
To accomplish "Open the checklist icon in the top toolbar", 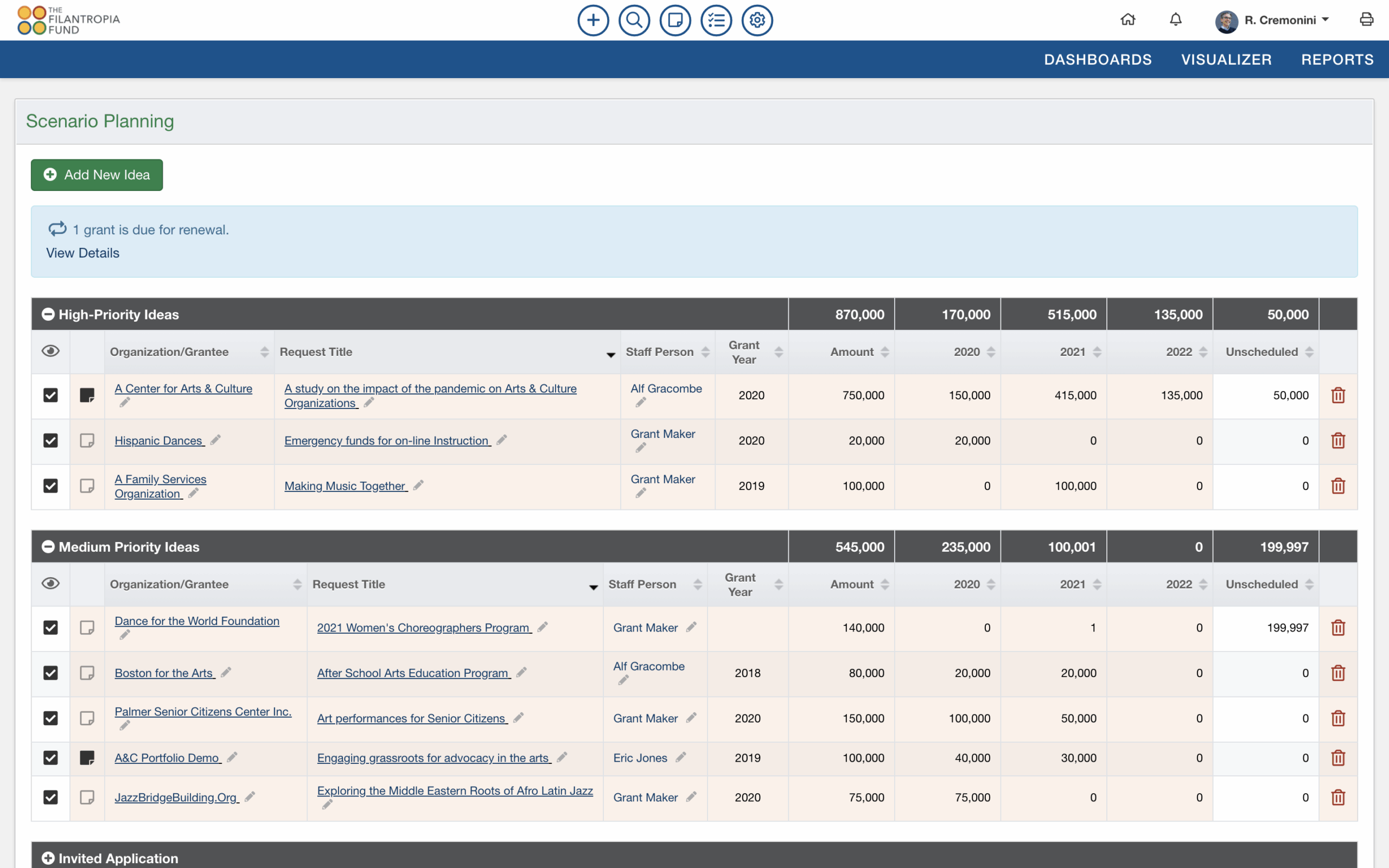I will tap(716, 20).
